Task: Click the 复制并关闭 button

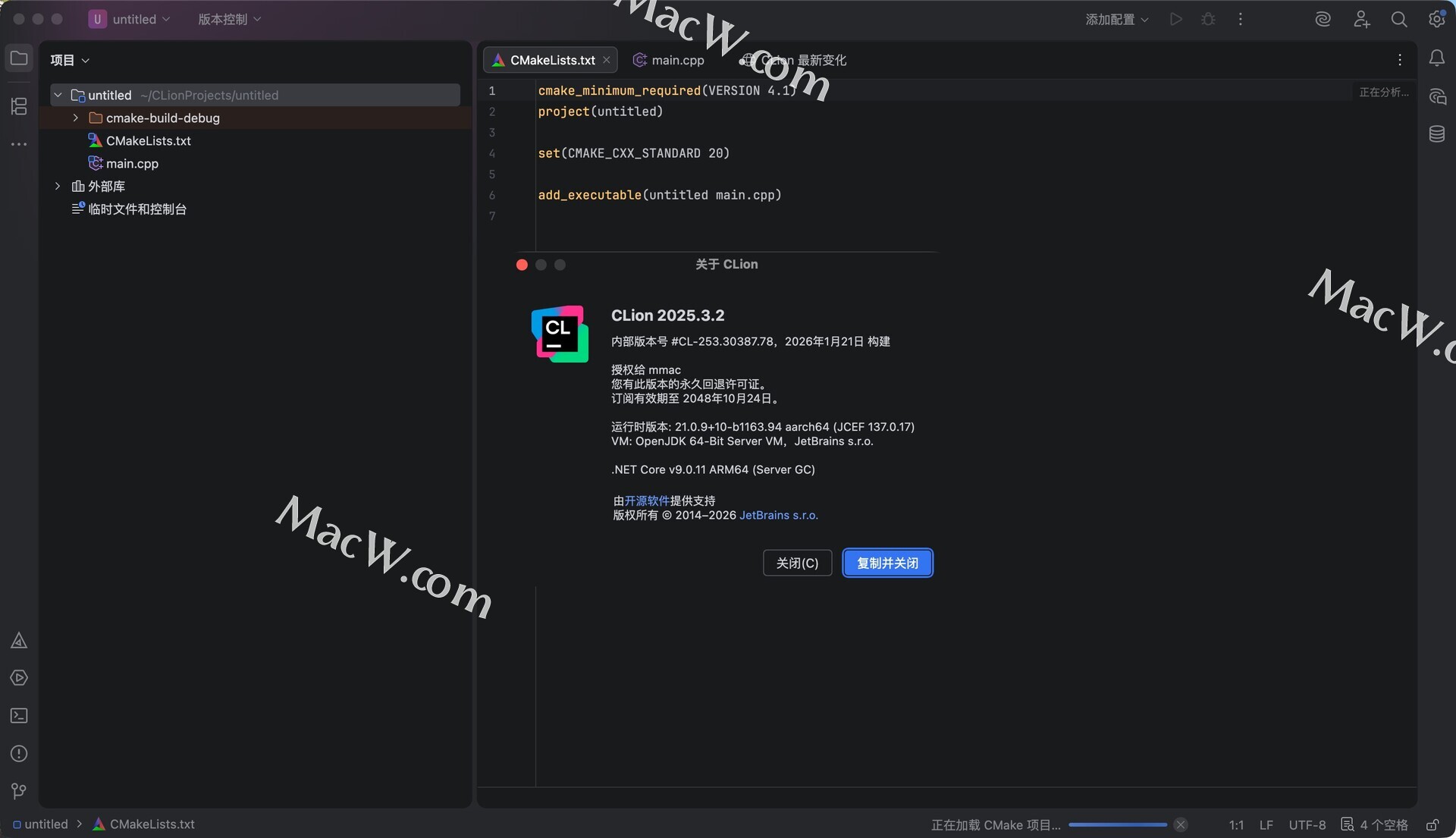Action: (x=887, y=563)
